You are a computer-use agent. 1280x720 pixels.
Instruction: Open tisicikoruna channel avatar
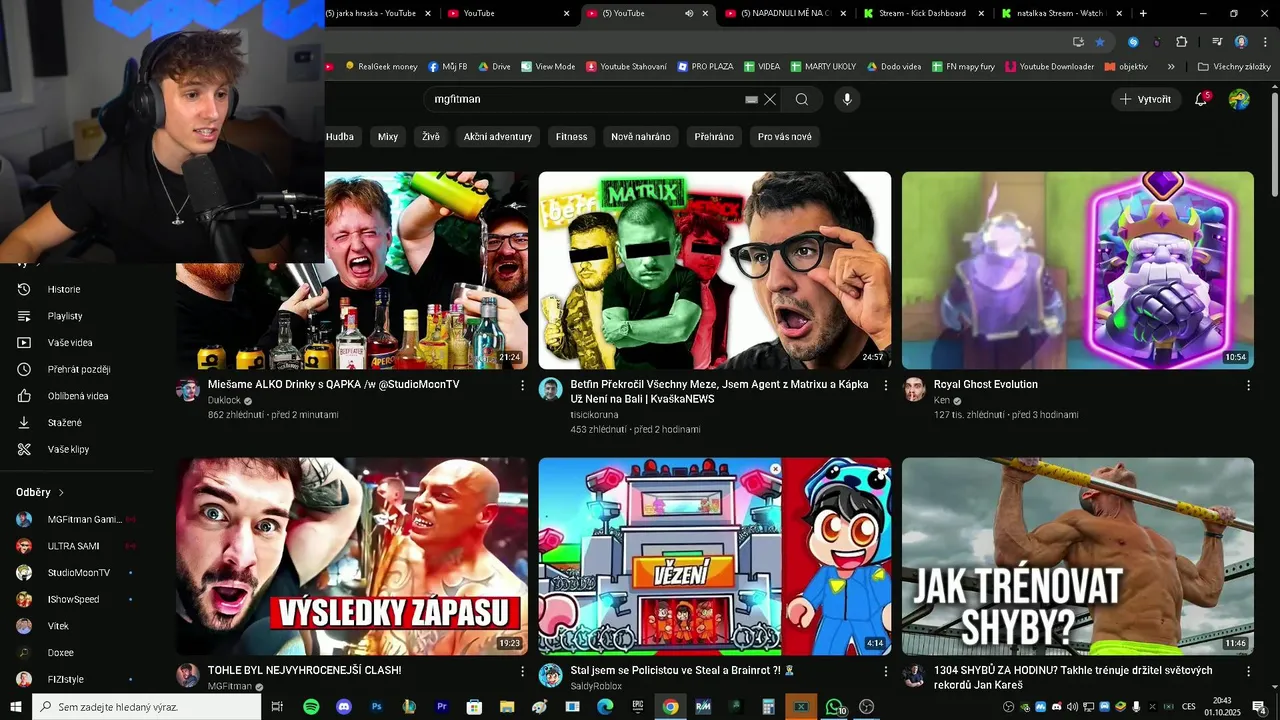(x=550, y=390)
